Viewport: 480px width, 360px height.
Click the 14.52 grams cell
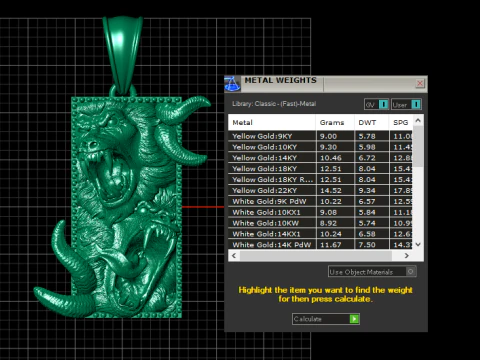[x=335, y=190]
